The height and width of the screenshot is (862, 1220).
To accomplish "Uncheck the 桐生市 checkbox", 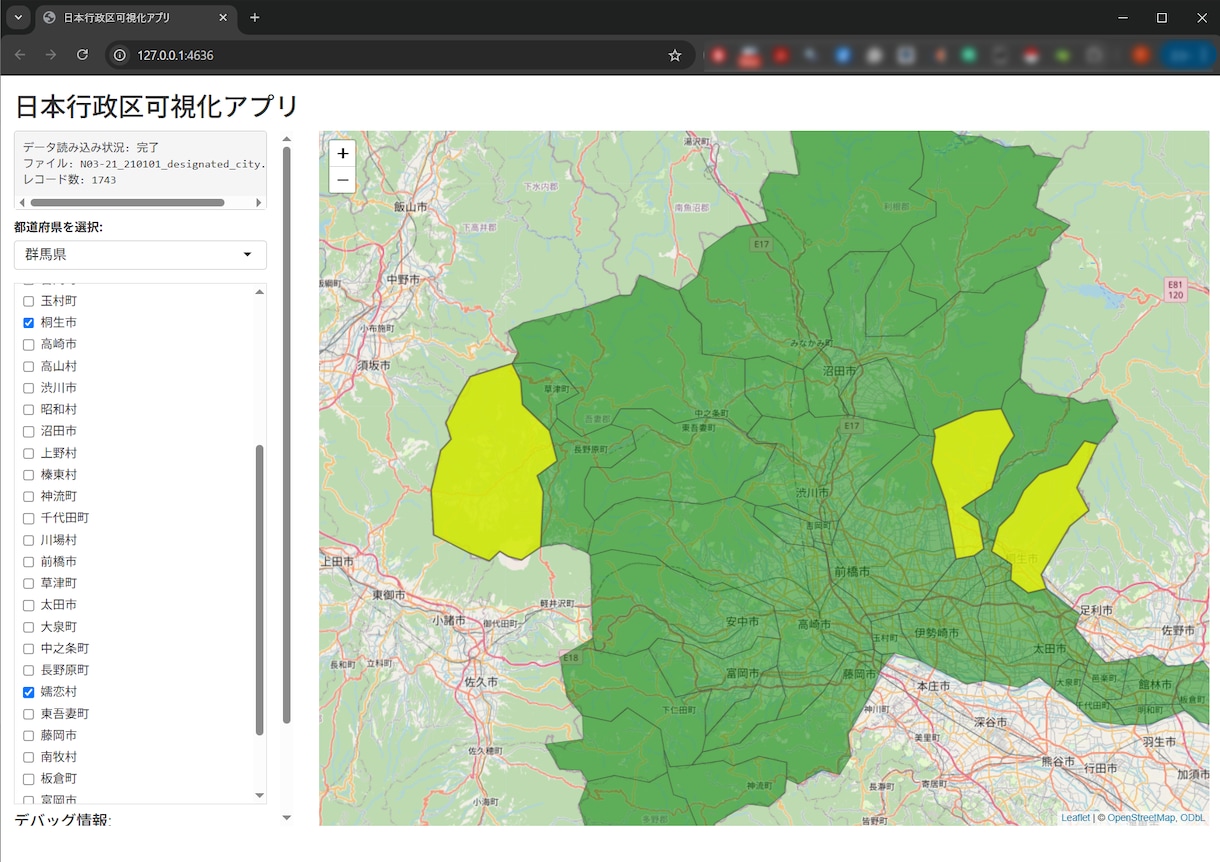I will (x=29, y=323).
